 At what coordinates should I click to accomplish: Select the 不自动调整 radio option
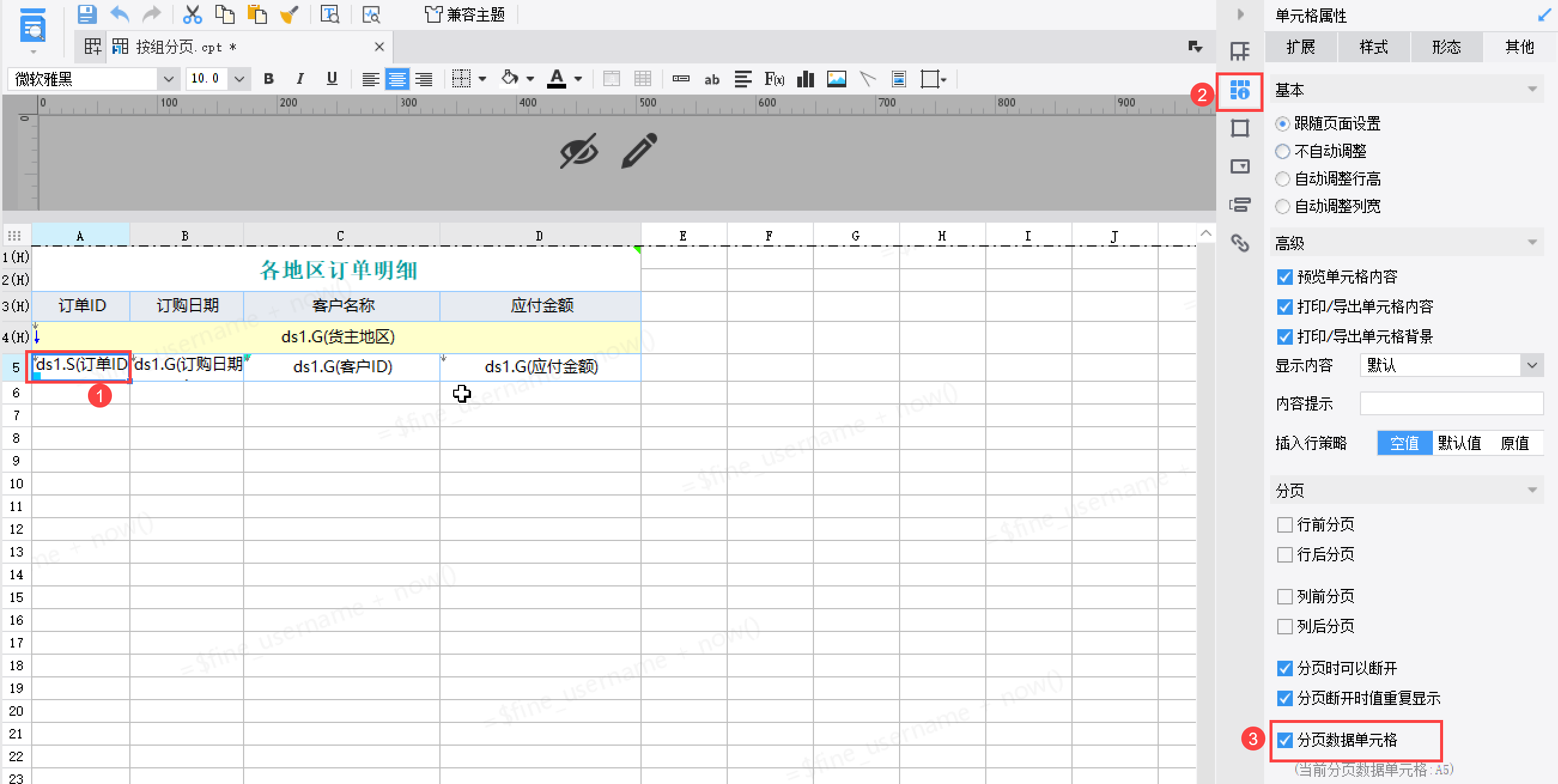pos(1281,151)
